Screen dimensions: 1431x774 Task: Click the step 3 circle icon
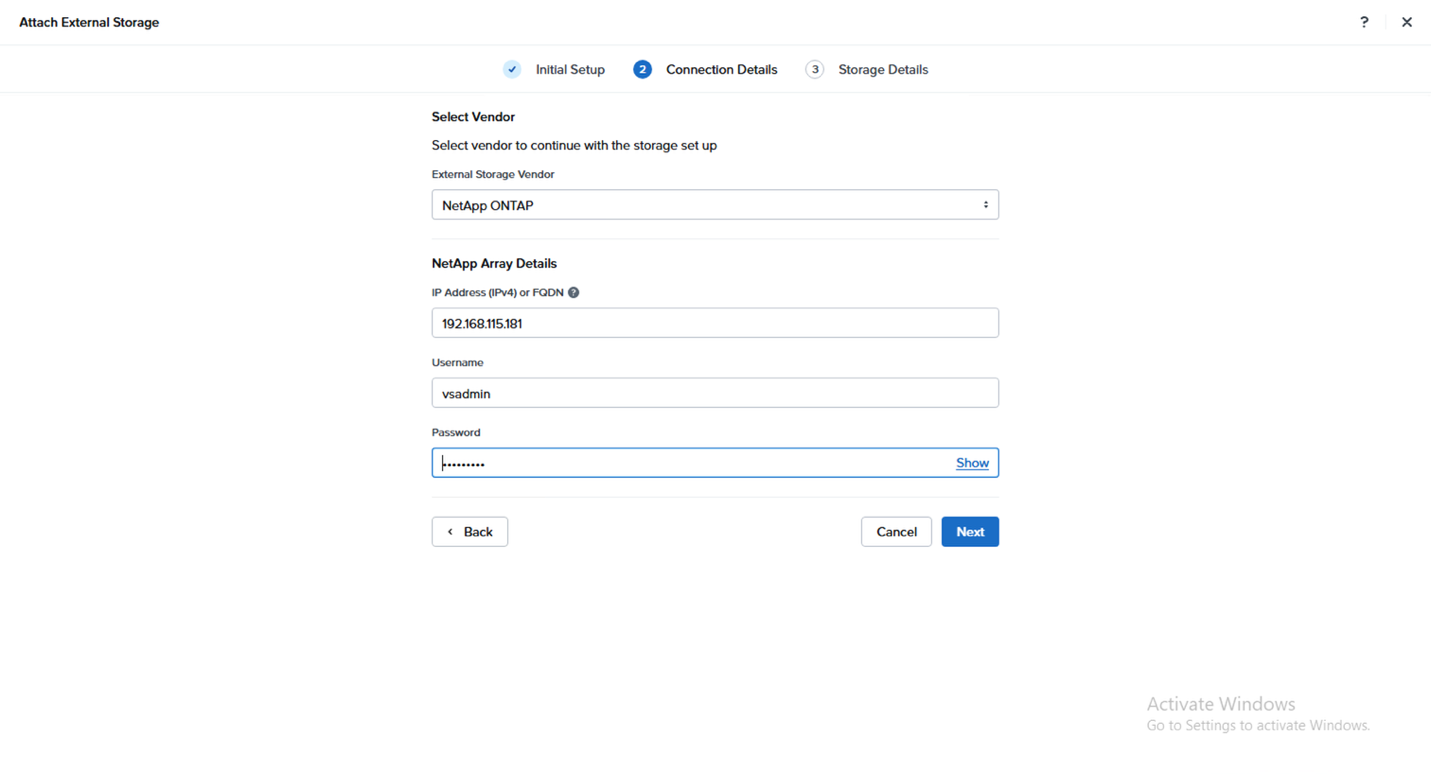click(815, 69)
